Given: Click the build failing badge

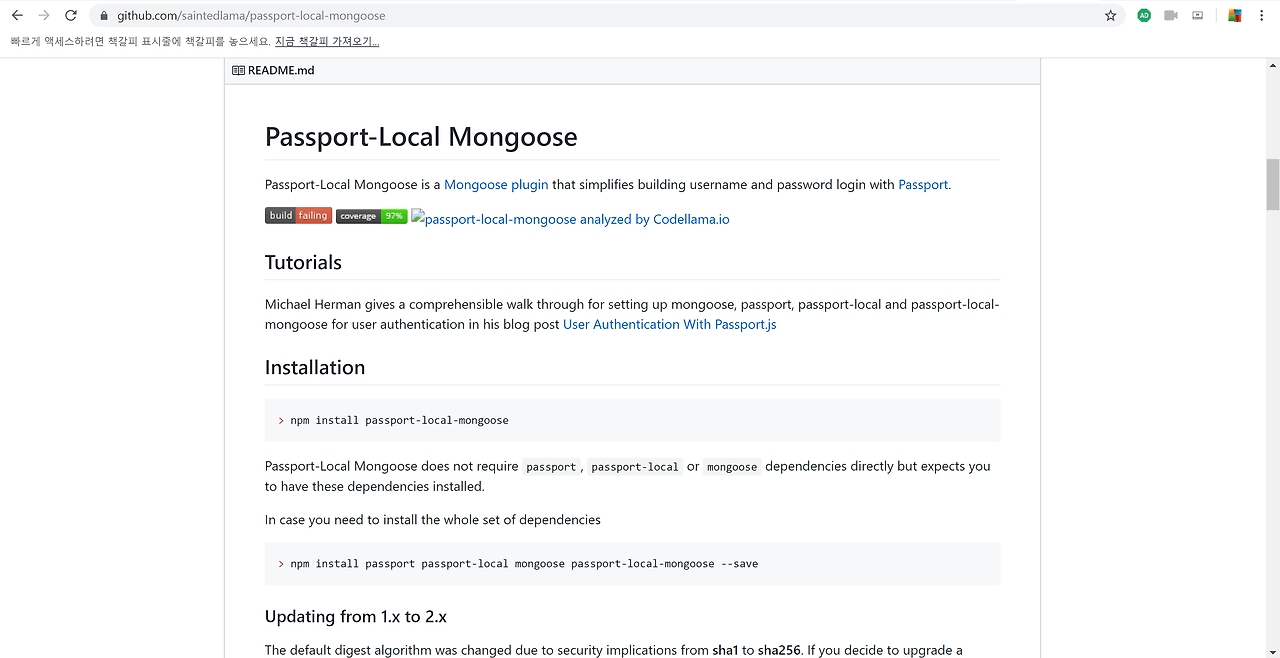Looking at the screenshot, I should (298, 216).
